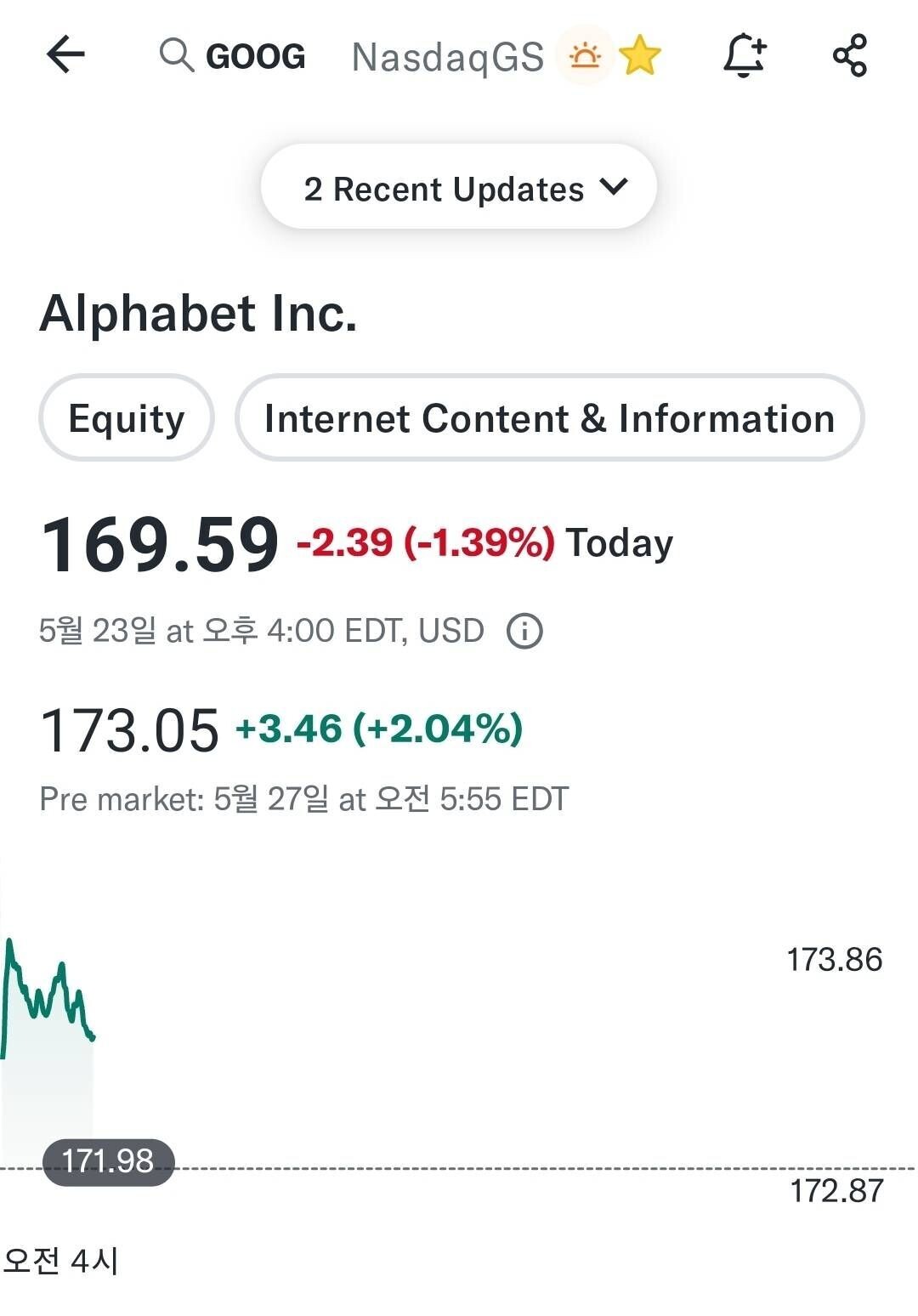
Task: Select the Equity tag
Action: pyautogui.click(x=127, y=418)
